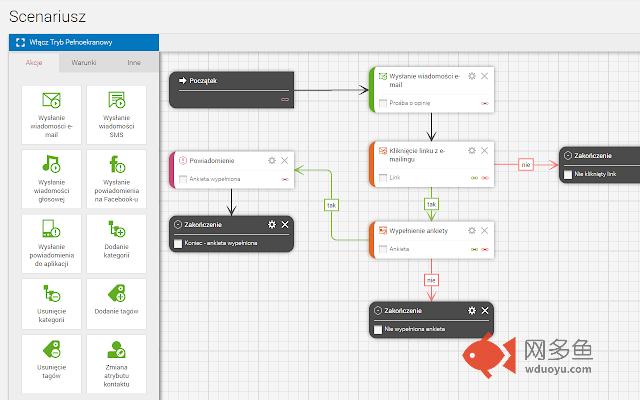Toggle checkbox beside Ankieta wypełniona
Image resolution: width=640 pixels, height=400 pixels.
tap(183, 179)
